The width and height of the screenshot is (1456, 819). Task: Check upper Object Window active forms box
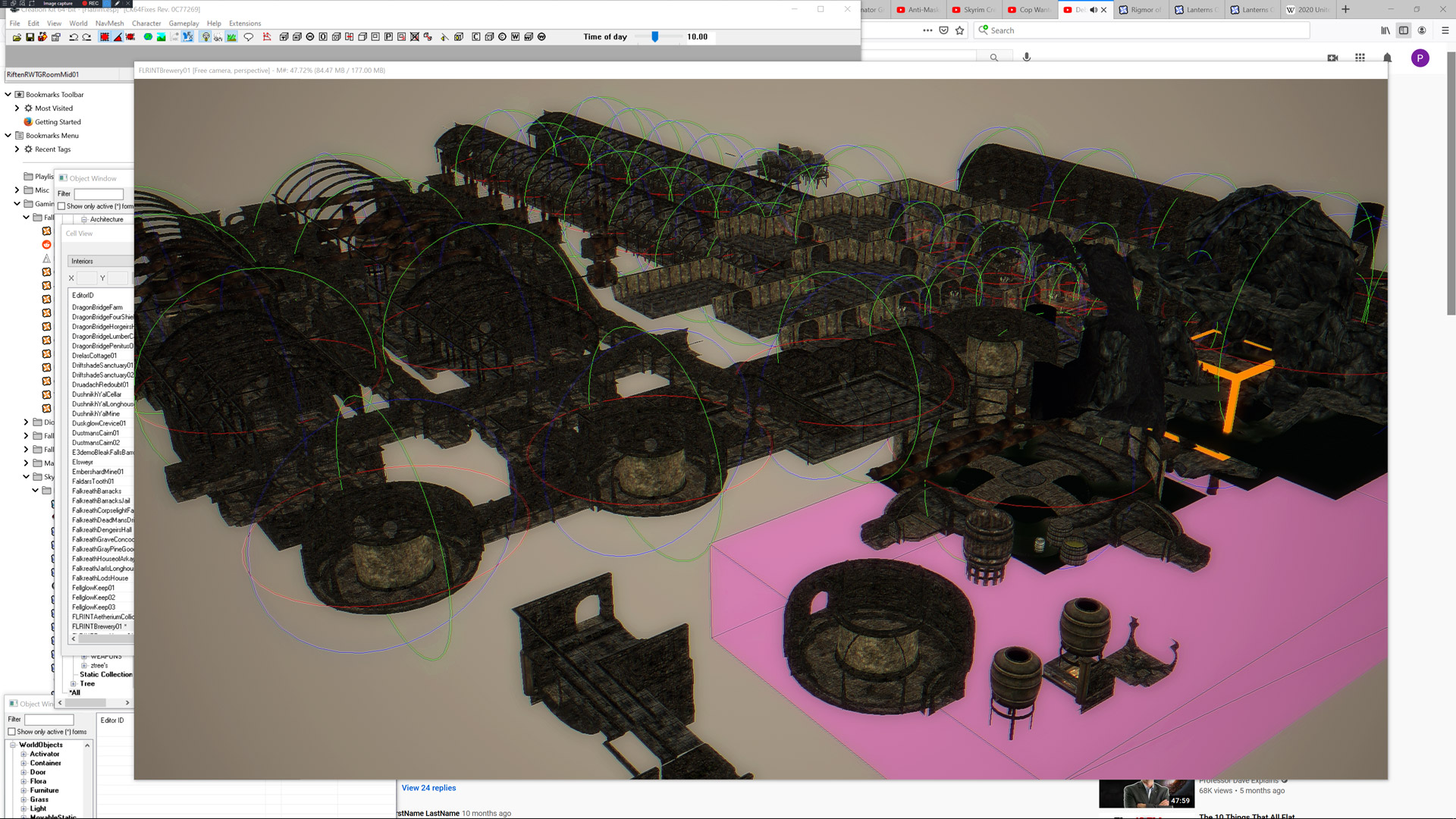(61, 206)
